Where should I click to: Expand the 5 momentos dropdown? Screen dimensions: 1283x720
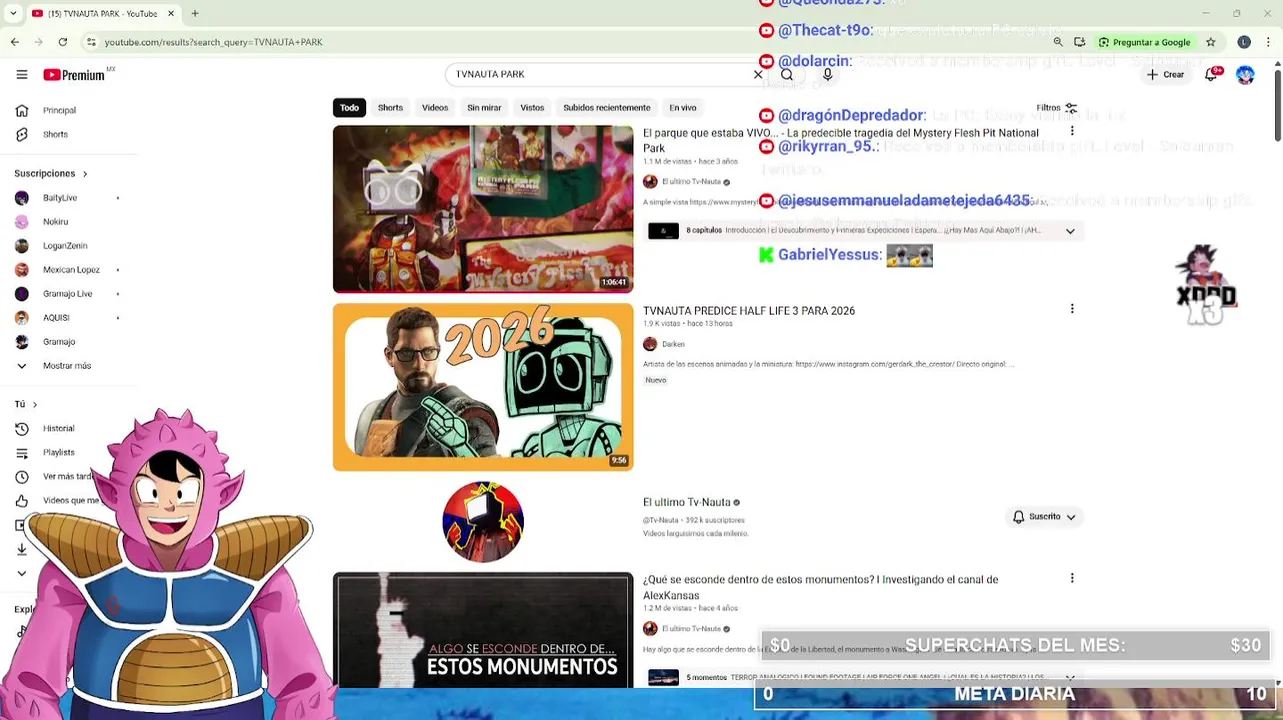(1070, 677)
